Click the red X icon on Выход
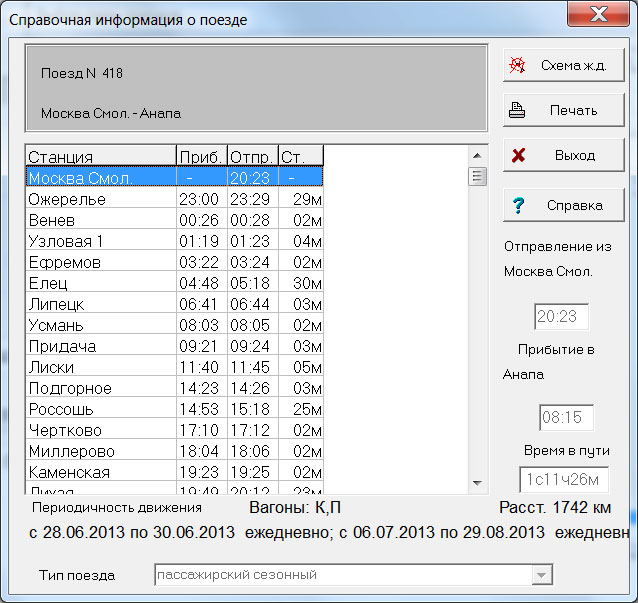The image size is (638, 603). (518, 156)
